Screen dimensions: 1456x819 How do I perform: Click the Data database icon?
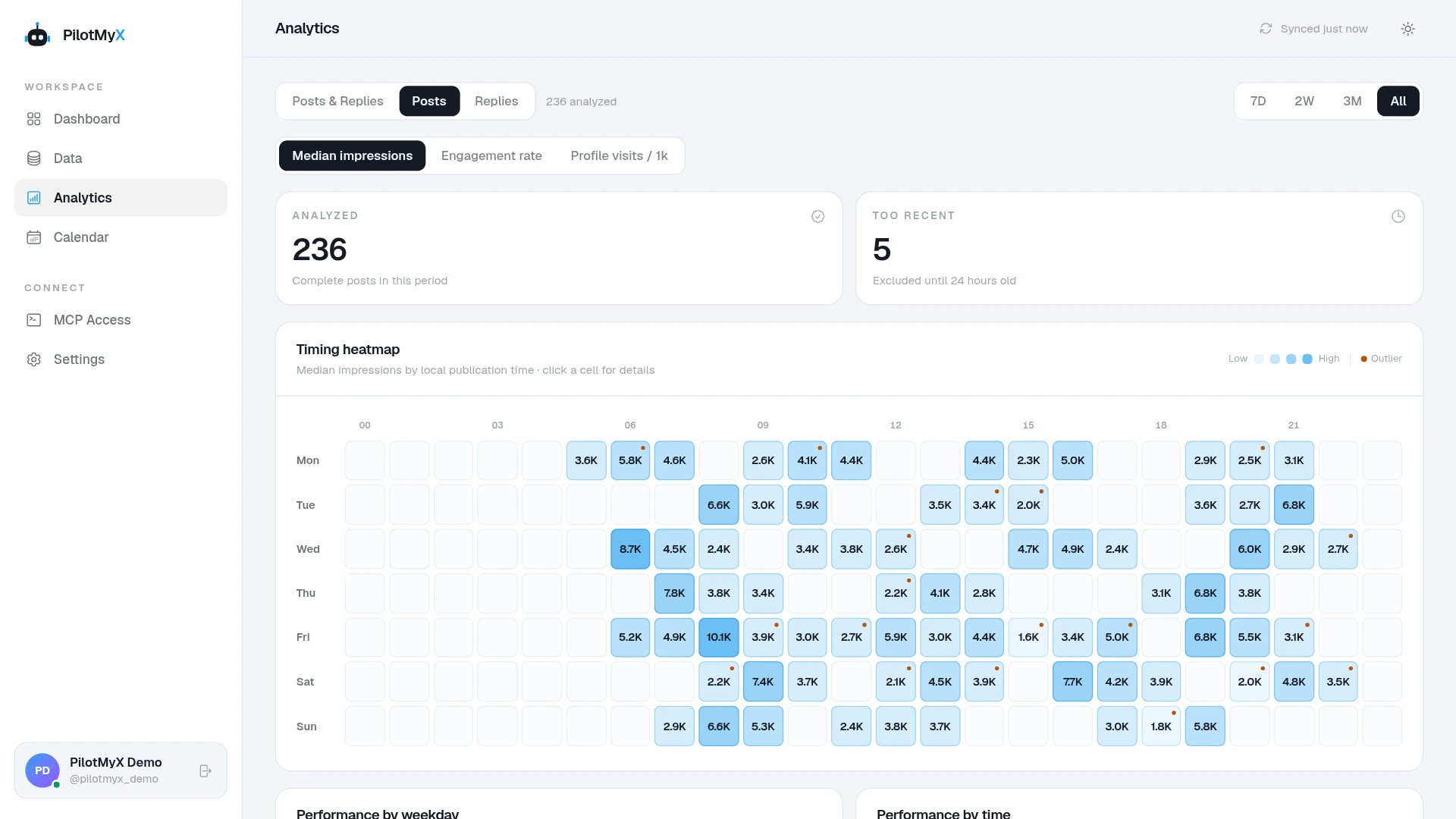34,158
